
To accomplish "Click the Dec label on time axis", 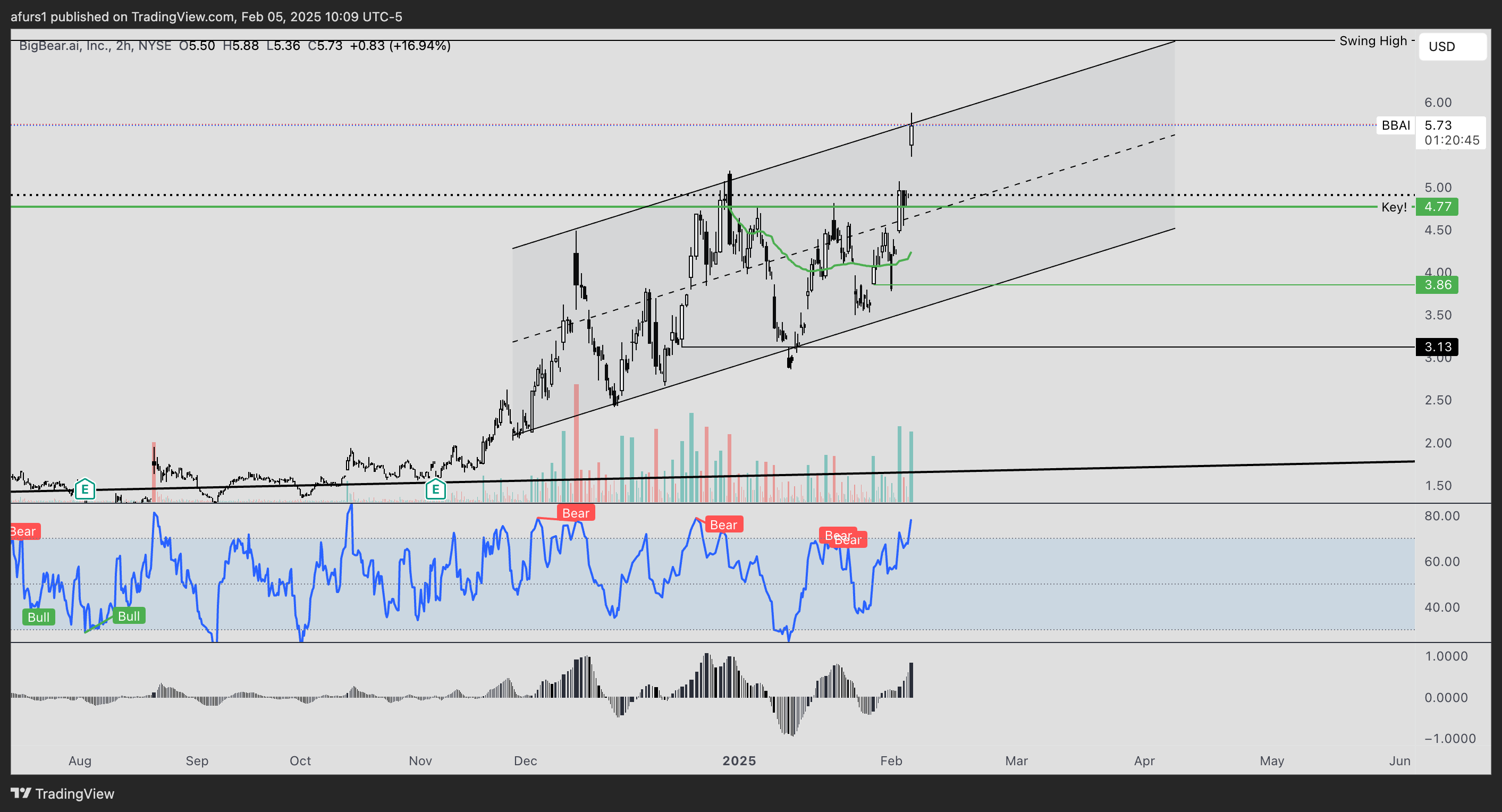I will coord(525,760).
